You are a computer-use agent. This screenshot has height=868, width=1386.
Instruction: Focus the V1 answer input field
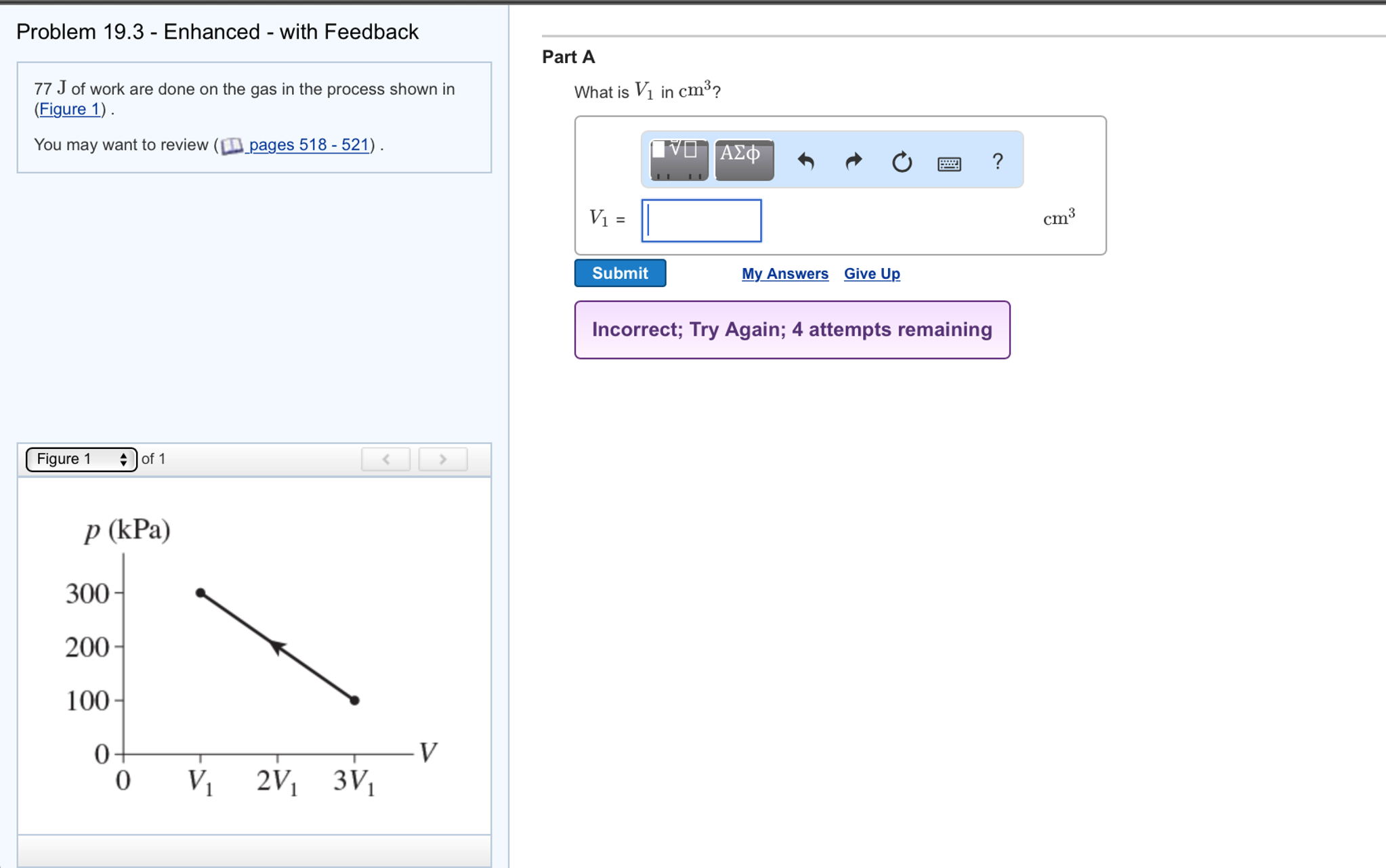(701, 220)
